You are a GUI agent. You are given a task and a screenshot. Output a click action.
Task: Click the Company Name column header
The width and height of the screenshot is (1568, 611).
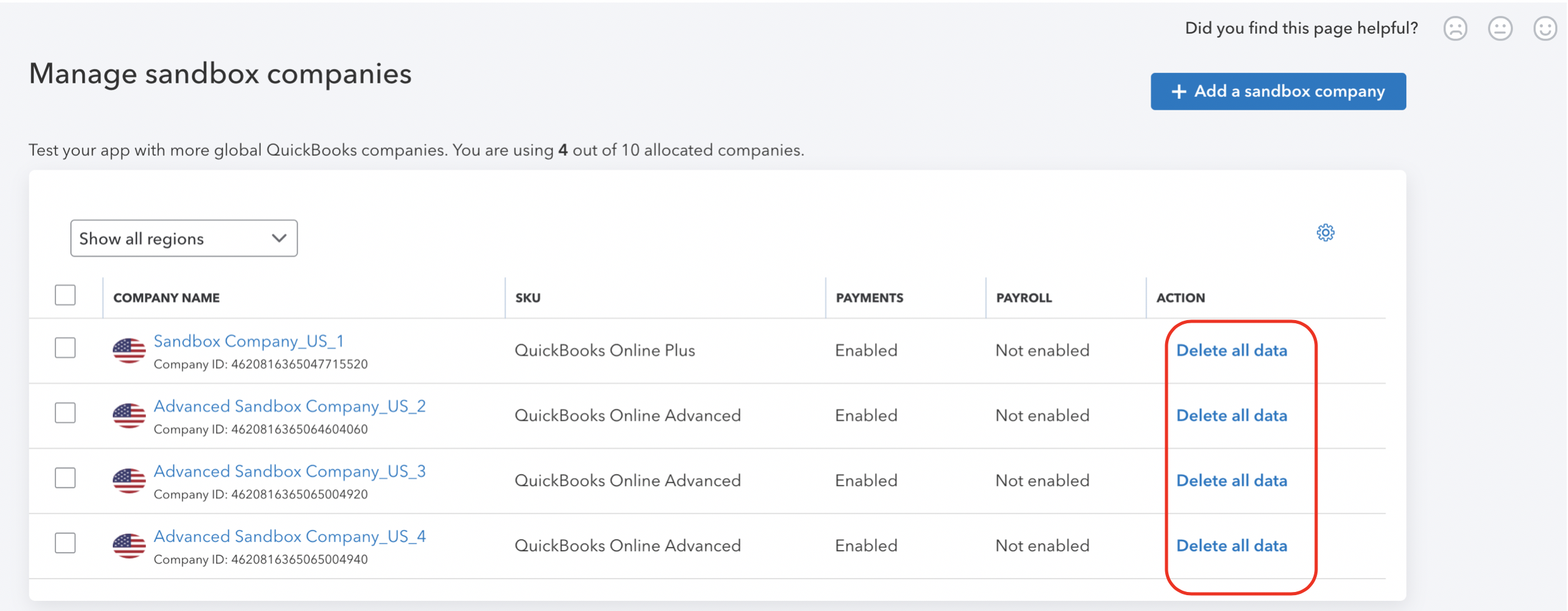click(x=166, y=298)
